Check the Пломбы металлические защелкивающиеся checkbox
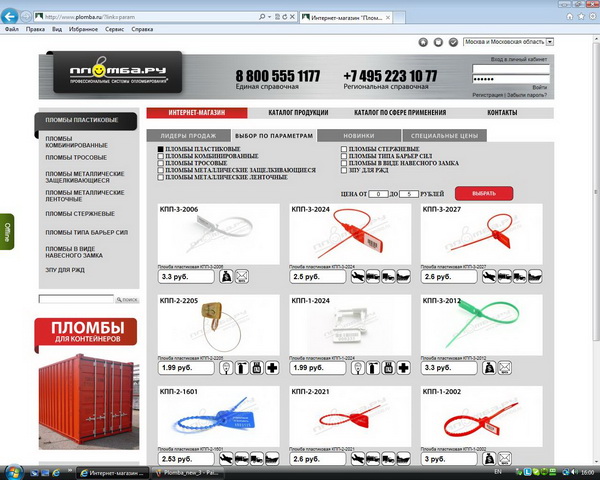 click(161, 170)
